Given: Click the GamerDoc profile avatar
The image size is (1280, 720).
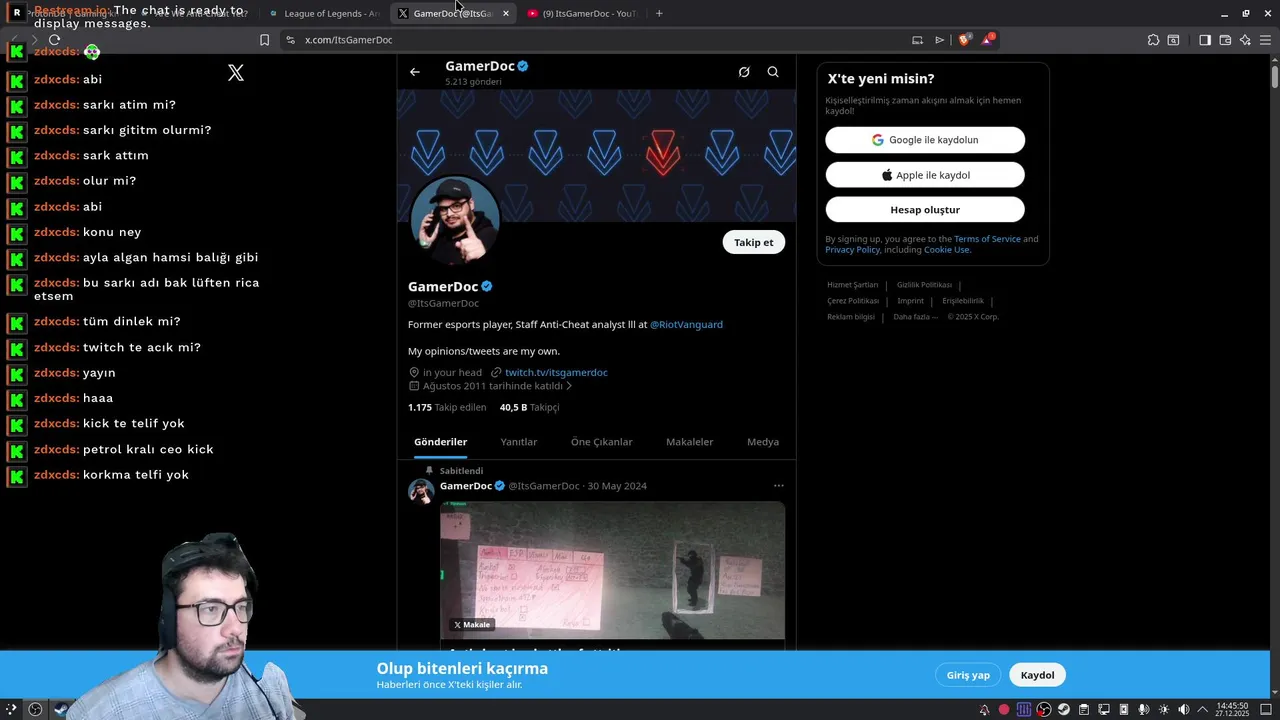Looking at the screenshot, I should click(x=455, y=220).
